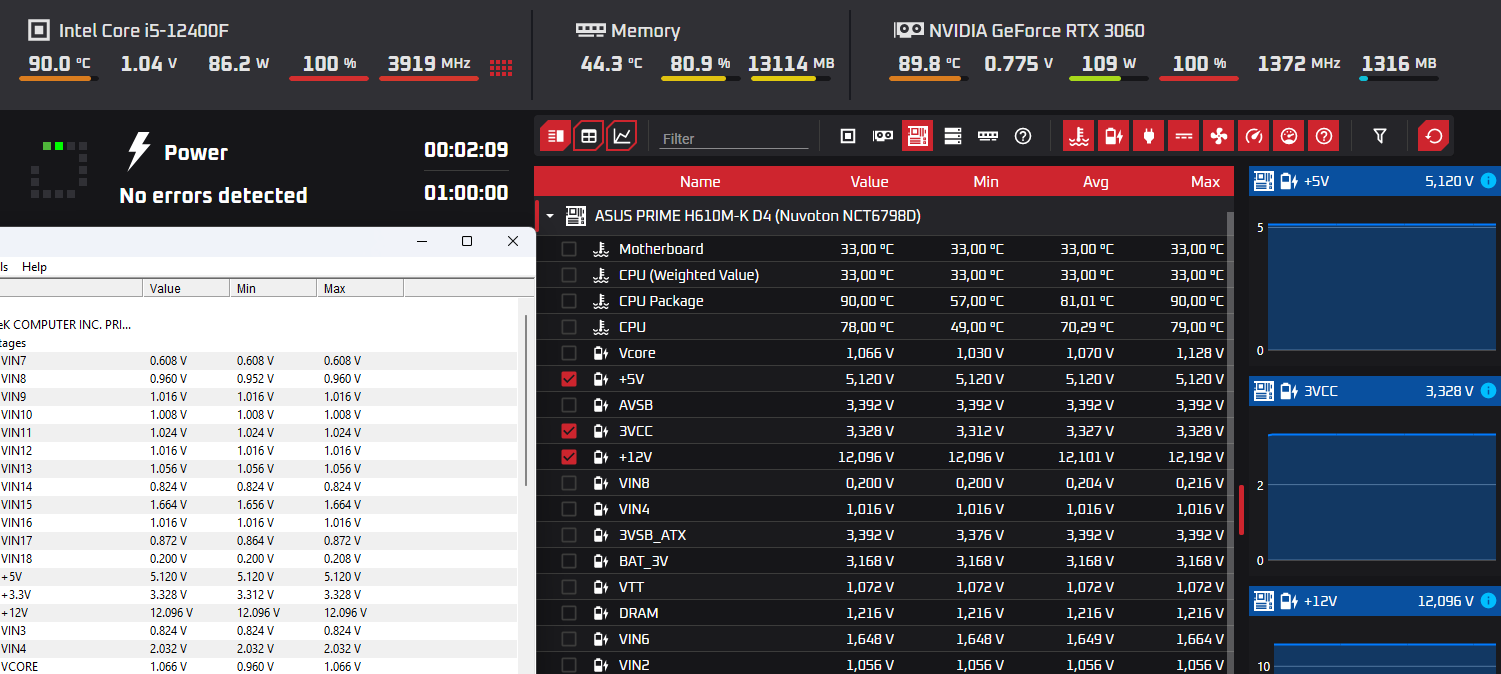This screenshot has height=674, width=1501.
Task: Check the CPU Package checkbox
Action: (569, 301)
